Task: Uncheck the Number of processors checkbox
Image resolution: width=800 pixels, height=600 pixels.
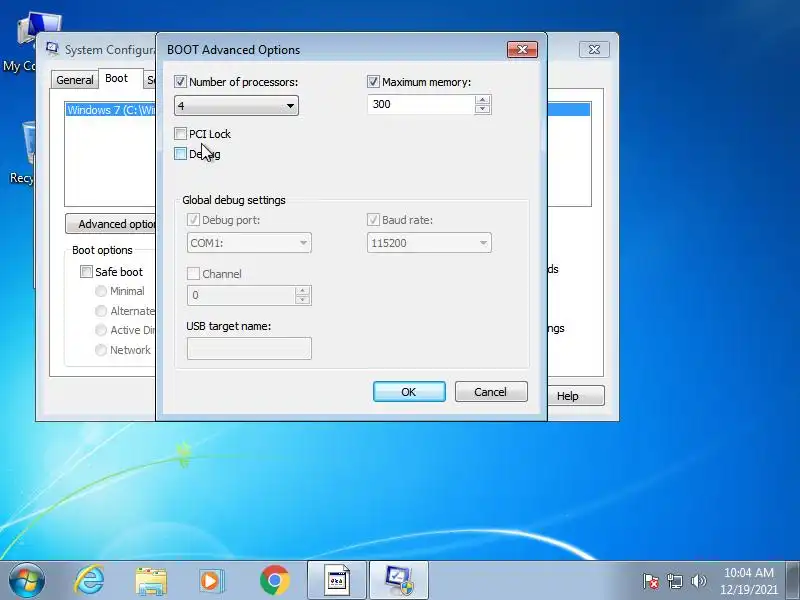Action: 180,82
